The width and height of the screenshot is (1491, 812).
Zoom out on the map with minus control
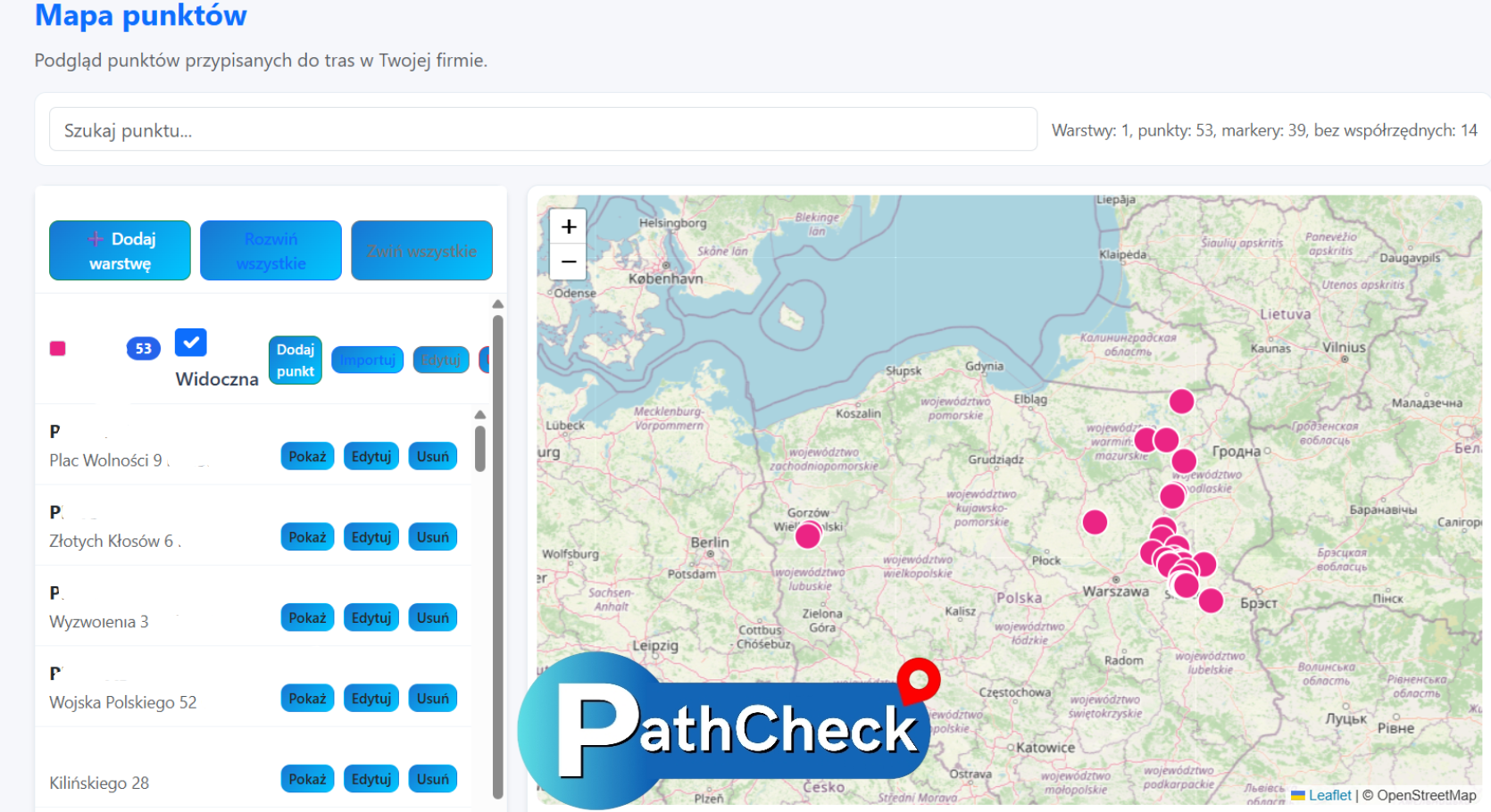(568, 261)
